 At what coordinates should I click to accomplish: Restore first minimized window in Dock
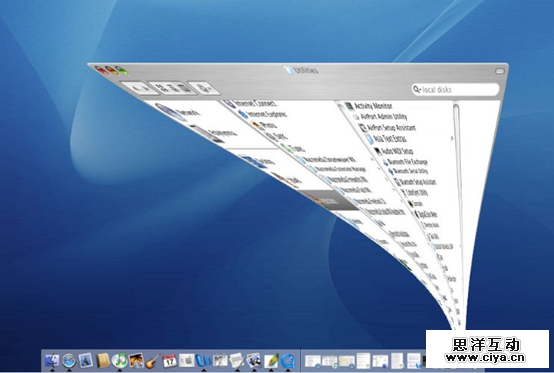point(313,361)
